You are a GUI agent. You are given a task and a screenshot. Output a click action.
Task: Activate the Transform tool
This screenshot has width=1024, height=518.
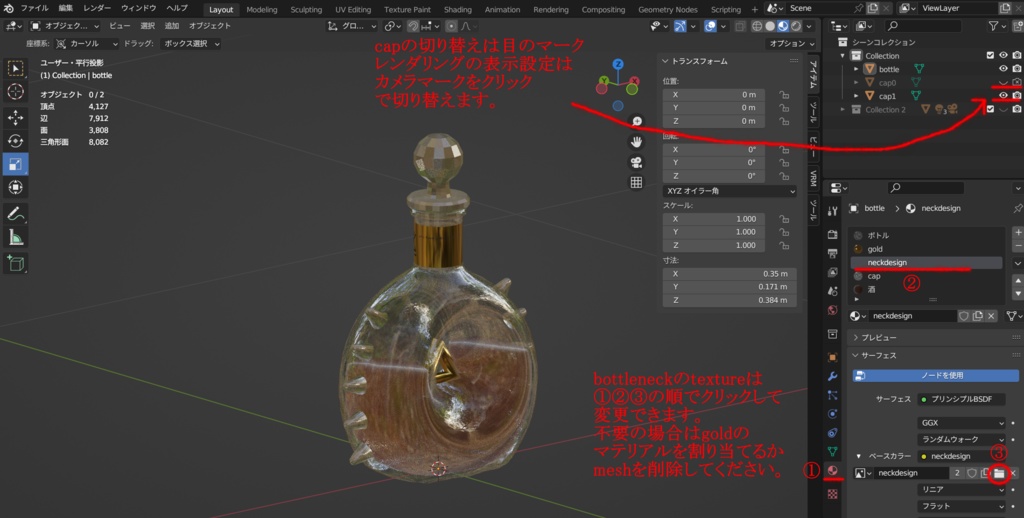(16, 187)
